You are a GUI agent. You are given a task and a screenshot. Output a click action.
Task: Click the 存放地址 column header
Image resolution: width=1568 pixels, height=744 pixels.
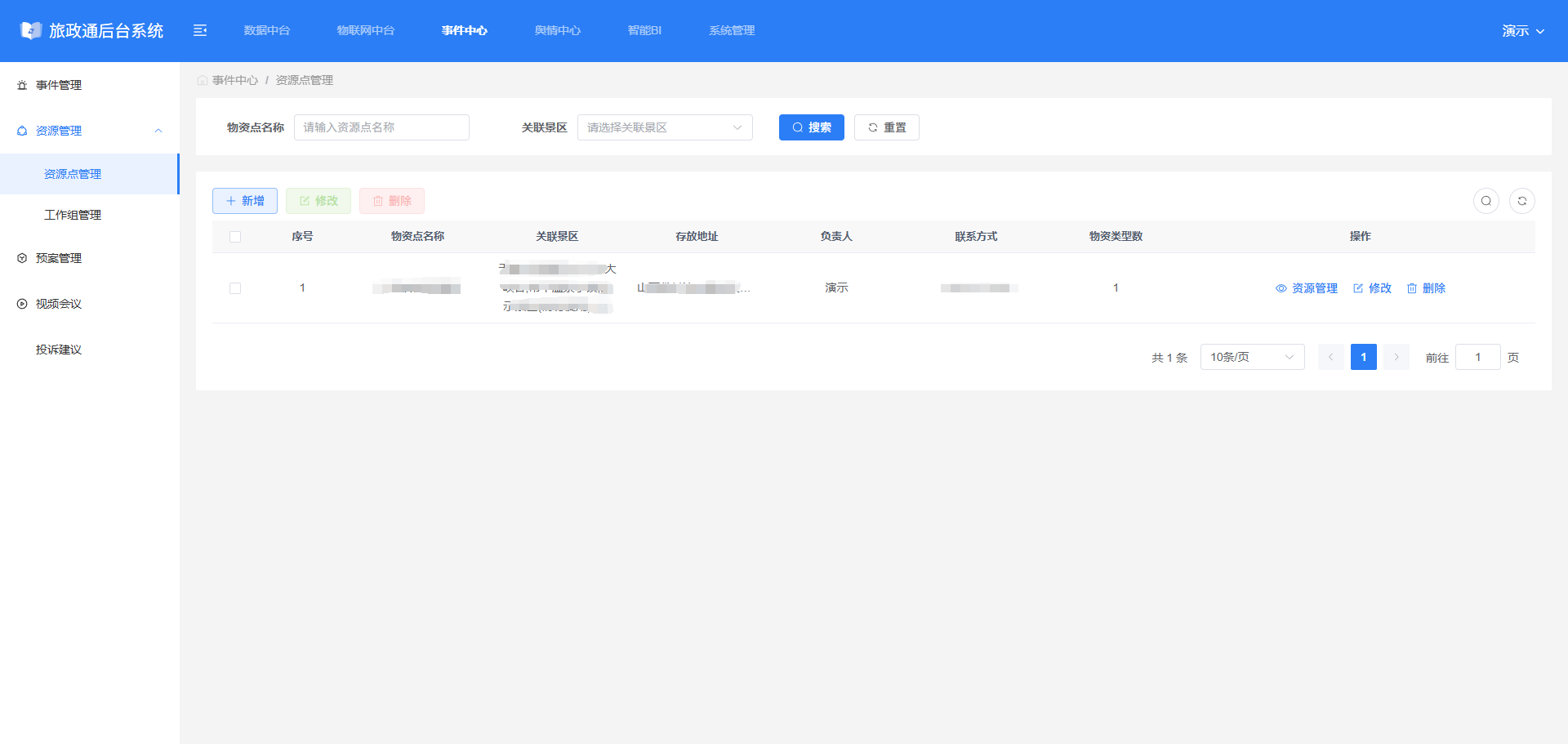(697, 237)
